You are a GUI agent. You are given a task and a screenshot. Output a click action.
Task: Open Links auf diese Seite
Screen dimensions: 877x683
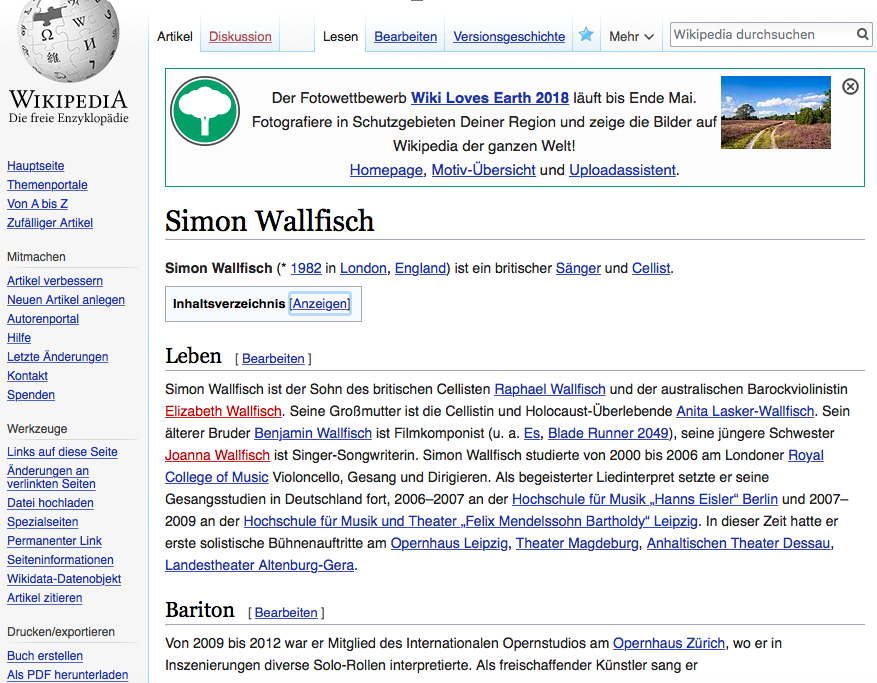[x=62, y=453]
